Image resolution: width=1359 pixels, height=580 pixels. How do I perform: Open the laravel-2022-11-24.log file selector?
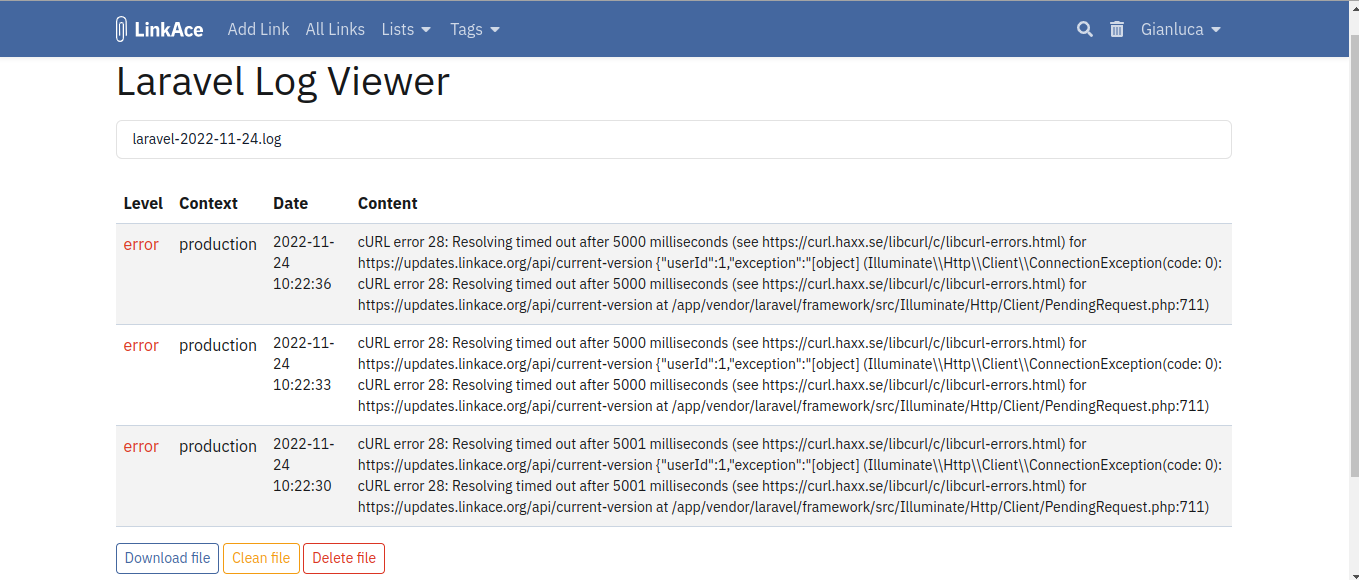point(674,139)
